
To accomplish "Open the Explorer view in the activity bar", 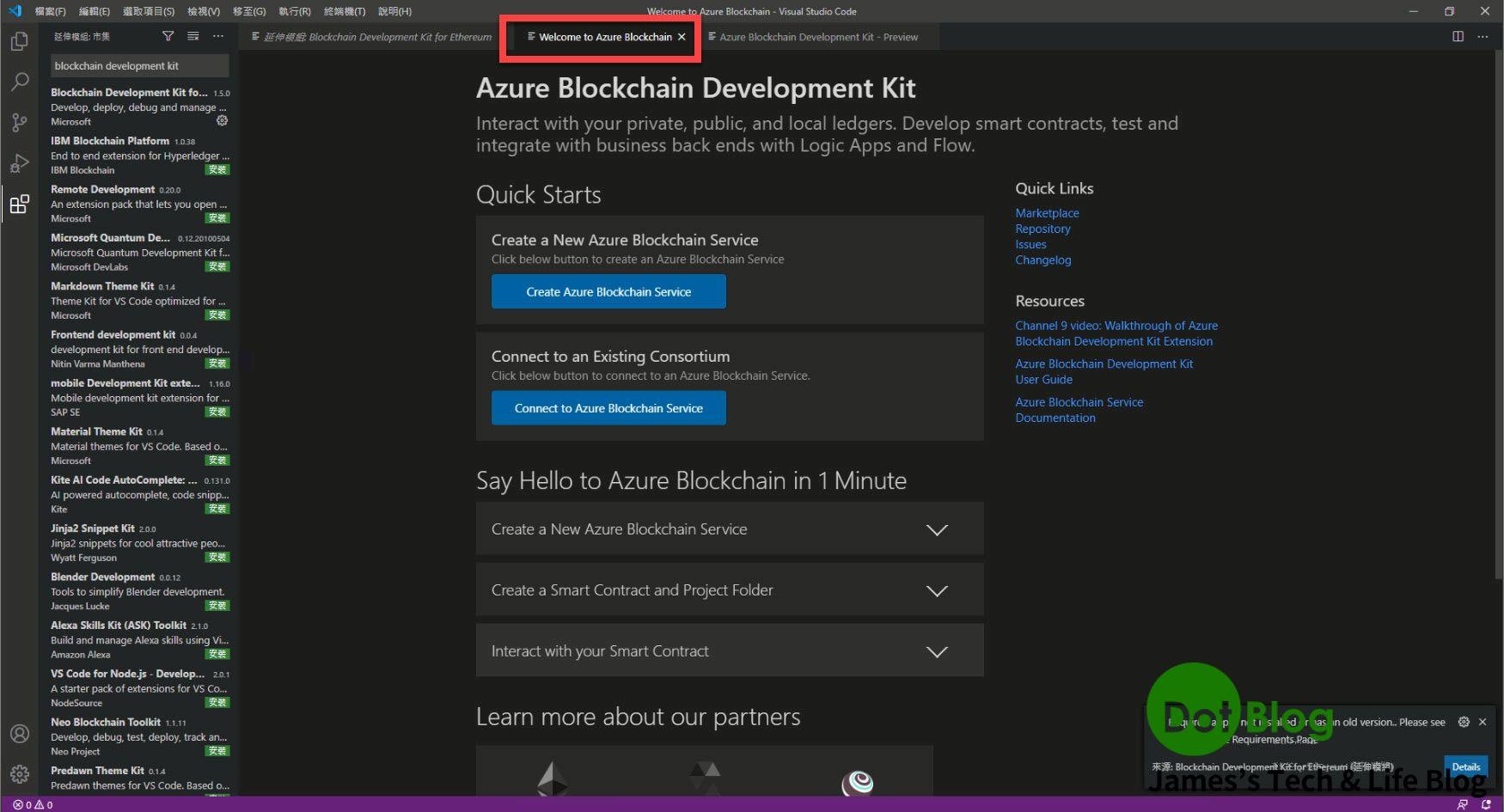I will pos(19,40).
